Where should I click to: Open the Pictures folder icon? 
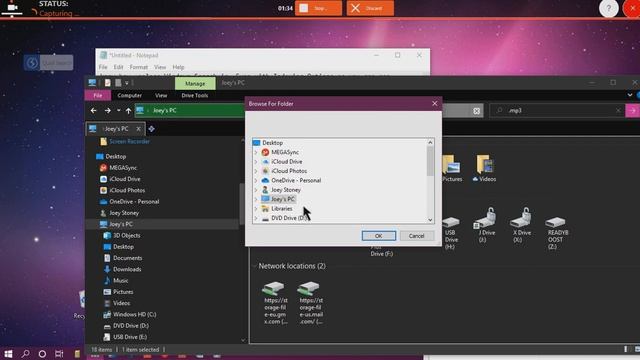coord(452,168)
